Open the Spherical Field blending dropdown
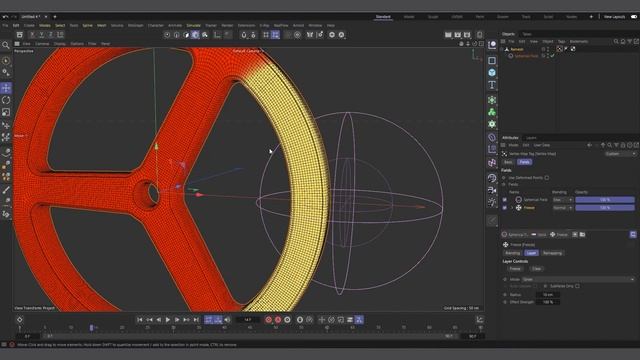Image resolution: width=640 pixels, height=360 pixels. point(562,200)
